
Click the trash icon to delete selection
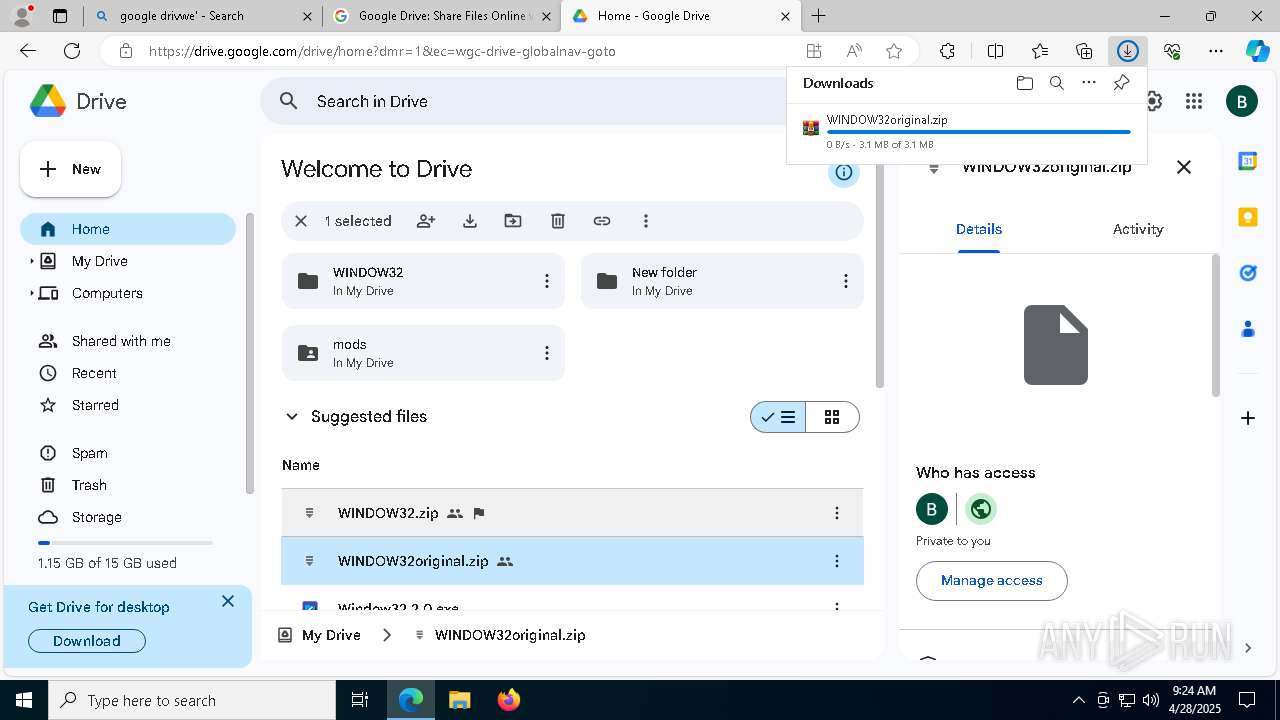558,221
